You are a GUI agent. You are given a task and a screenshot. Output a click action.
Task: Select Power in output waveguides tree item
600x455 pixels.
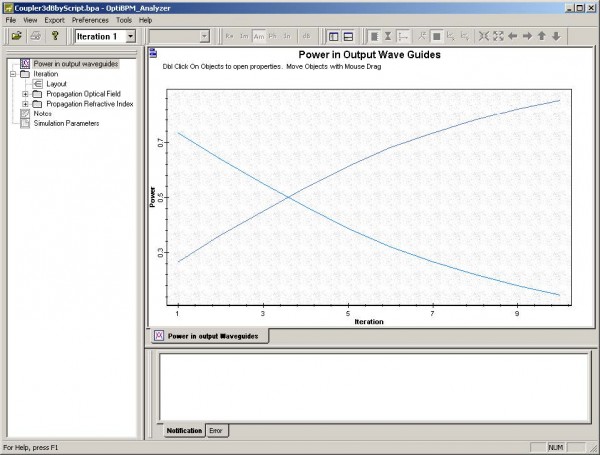tap(76, 64)
